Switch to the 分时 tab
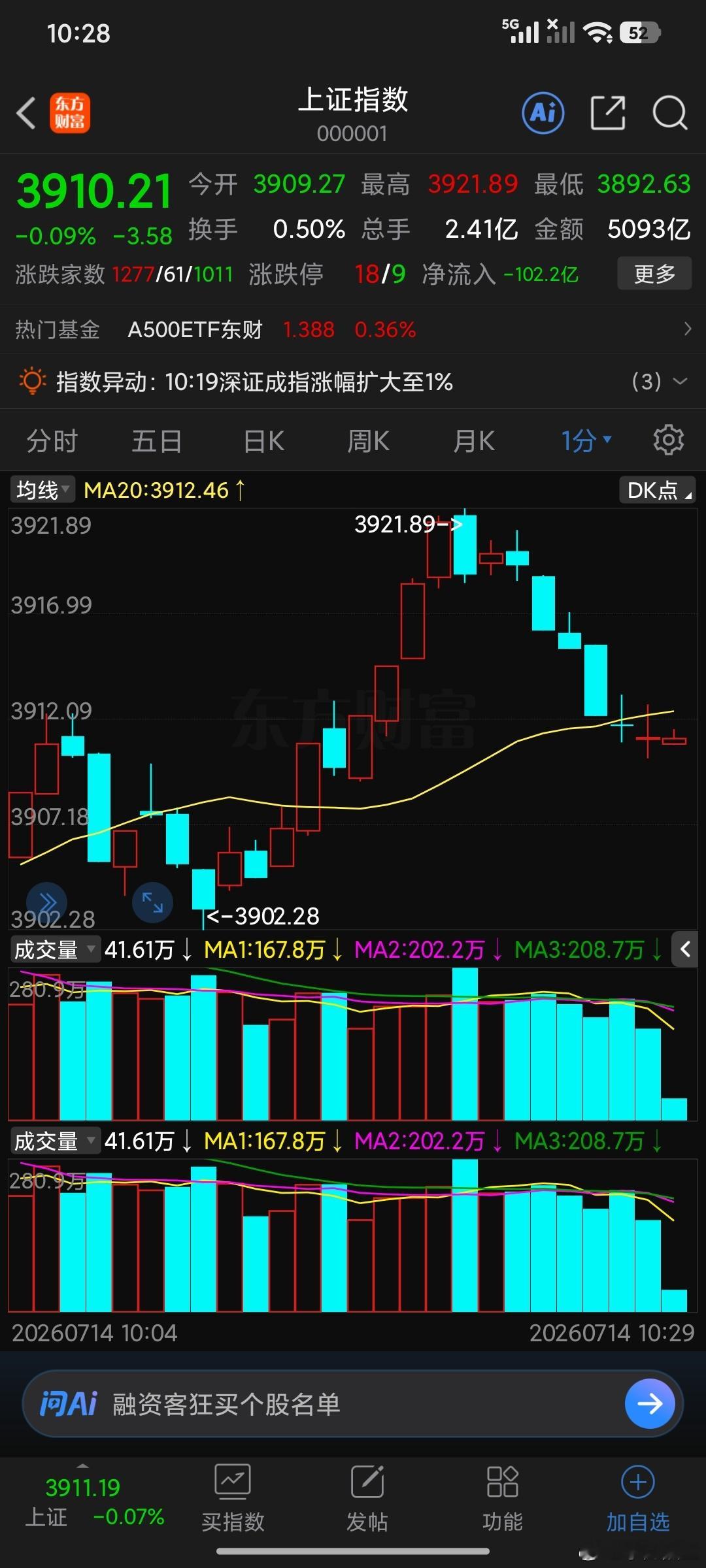 pos(52,441)
